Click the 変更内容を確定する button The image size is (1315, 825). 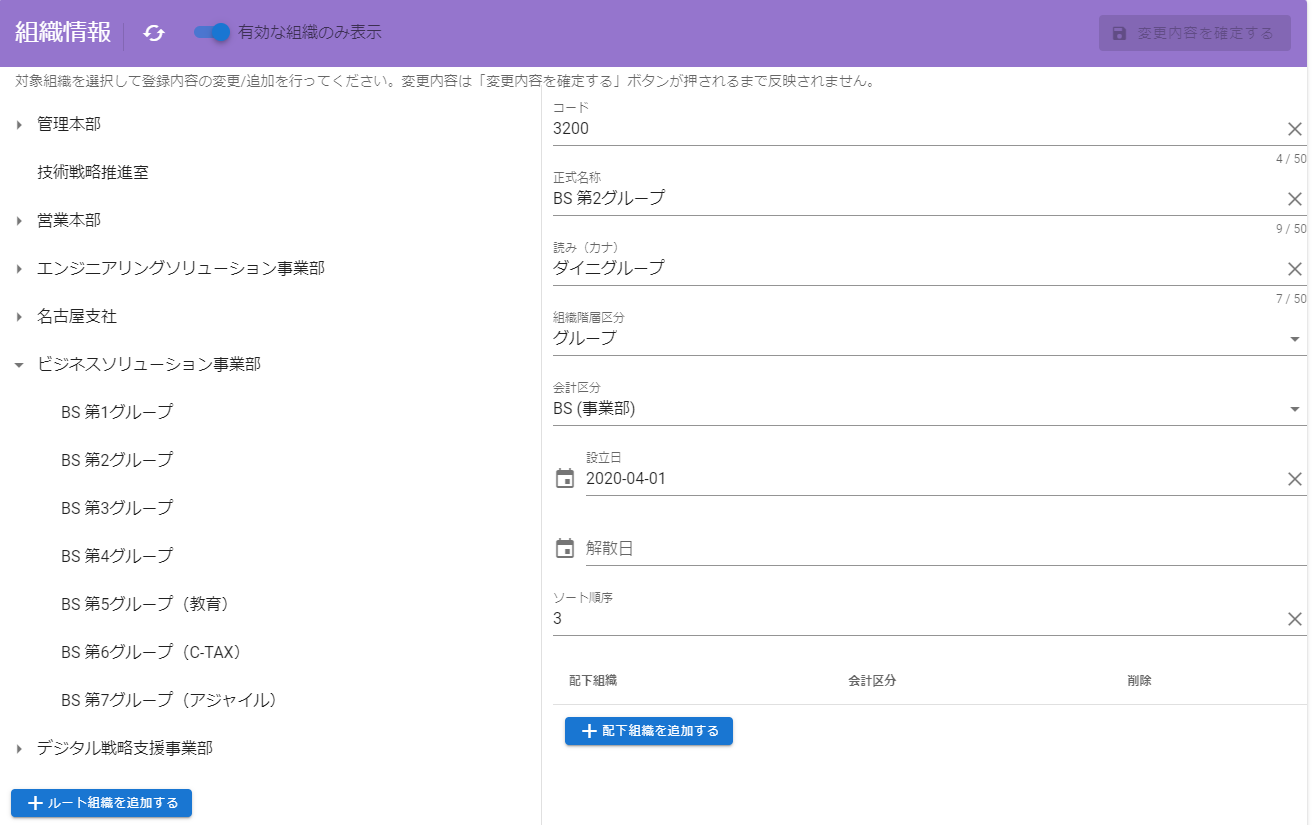1194,32
